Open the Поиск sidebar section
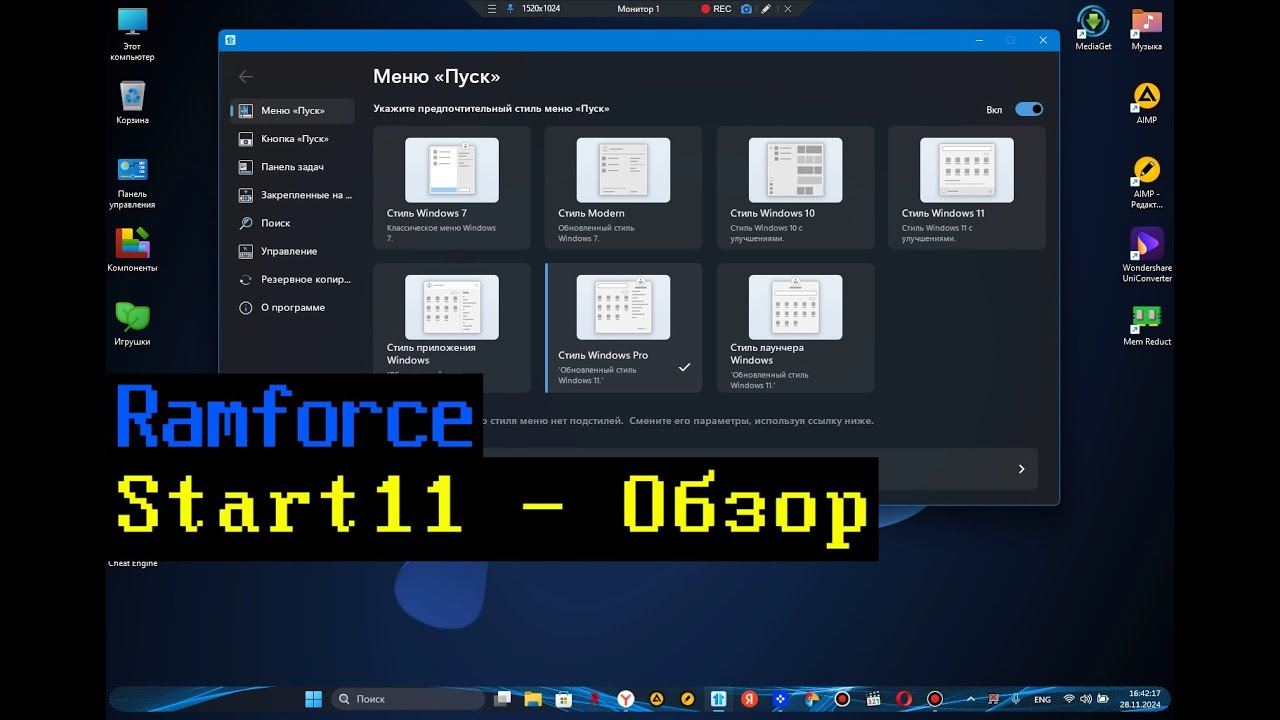This screenshot has height=720, width=1280. pyautogui.click(x=292, y=223)
